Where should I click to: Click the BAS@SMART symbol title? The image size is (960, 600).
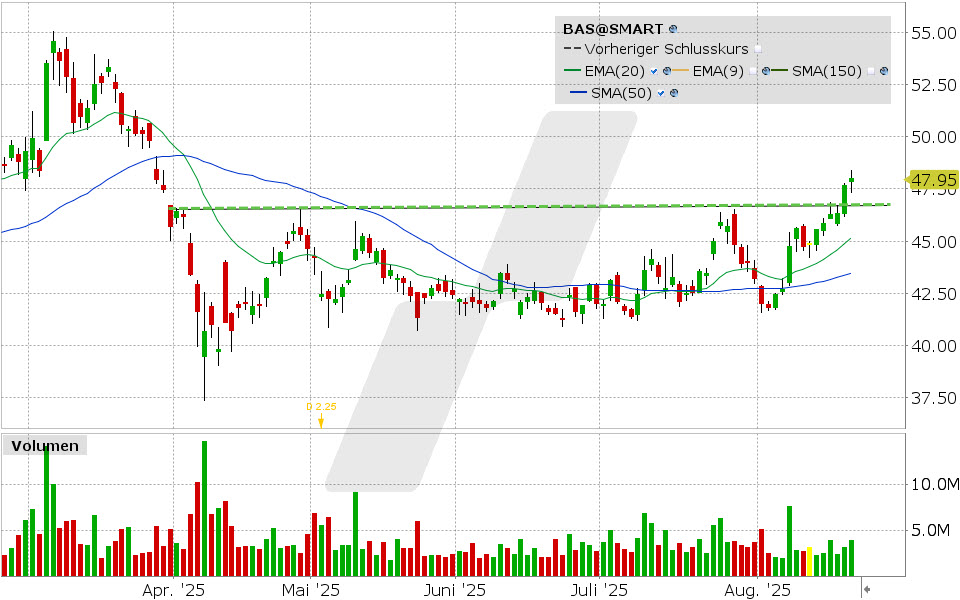613,29
